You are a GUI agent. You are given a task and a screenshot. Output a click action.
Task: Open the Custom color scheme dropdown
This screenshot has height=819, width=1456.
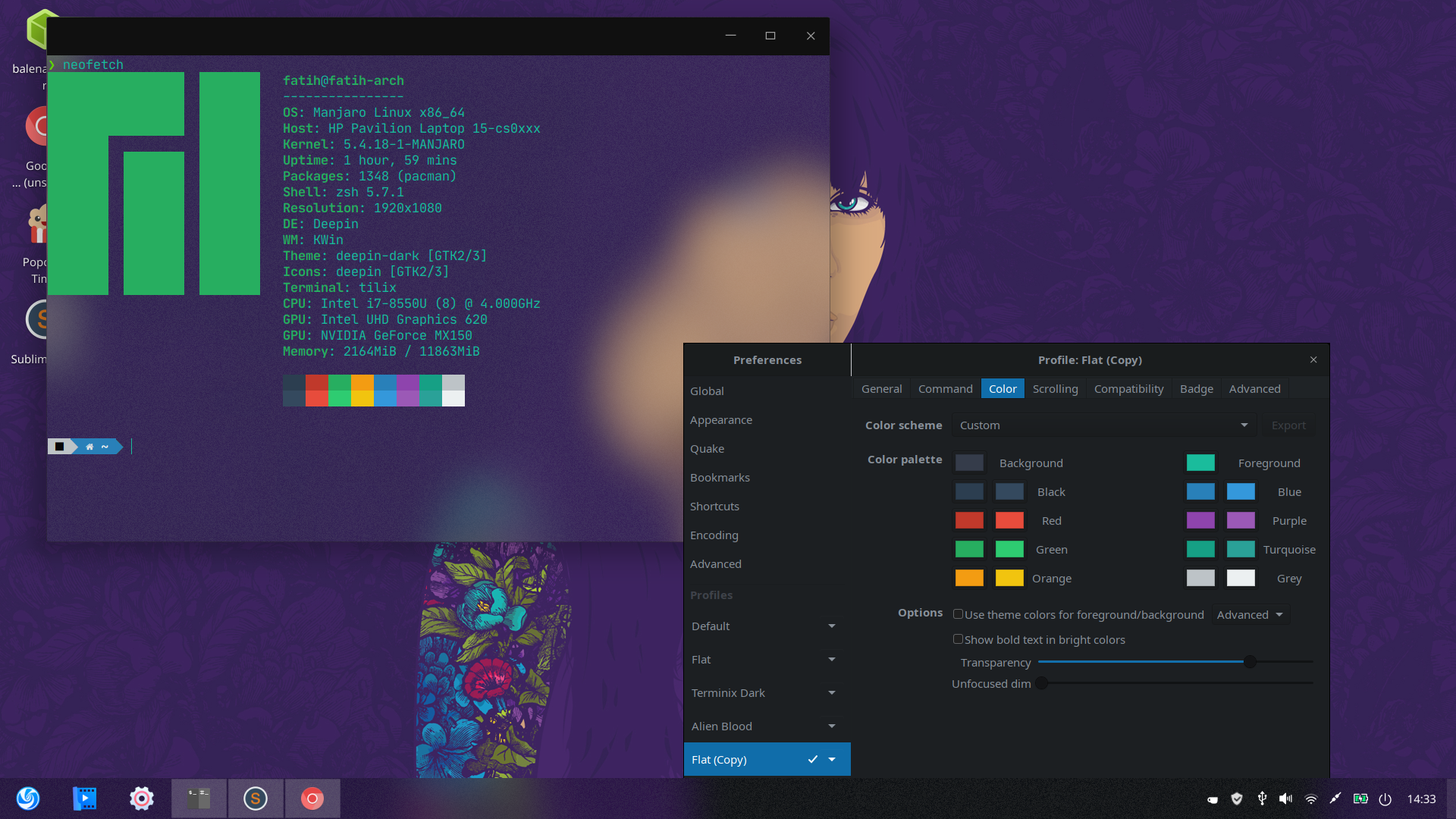(1102, 425)
